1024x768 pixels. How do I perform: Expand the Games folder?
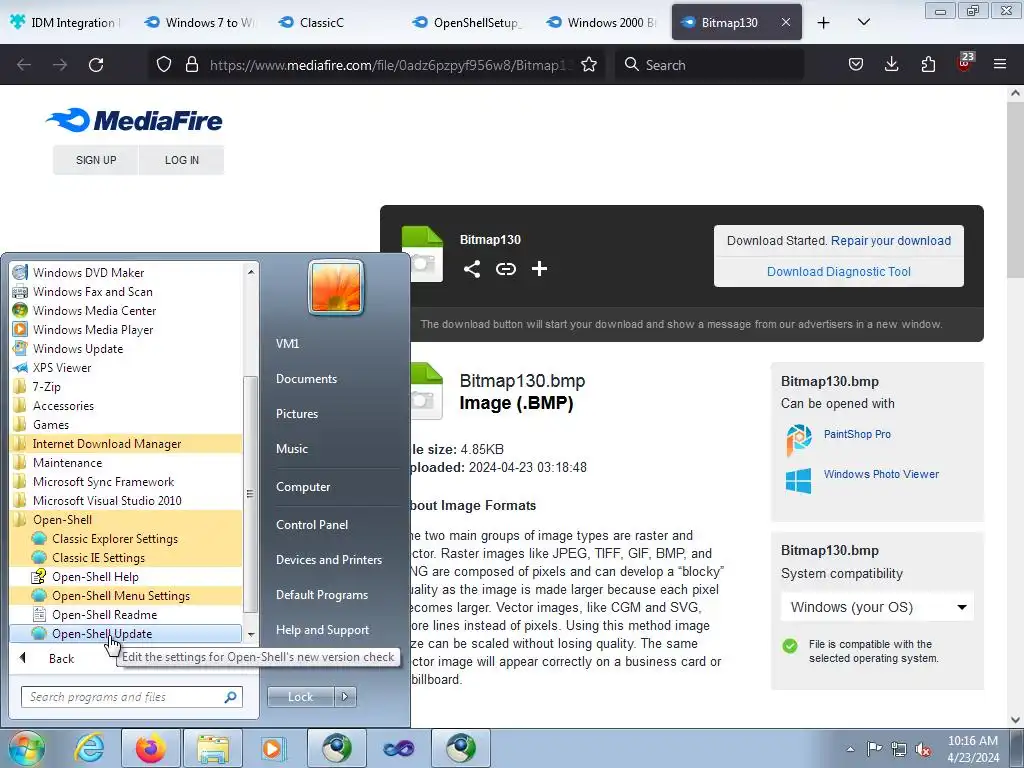tap(127, 424)
